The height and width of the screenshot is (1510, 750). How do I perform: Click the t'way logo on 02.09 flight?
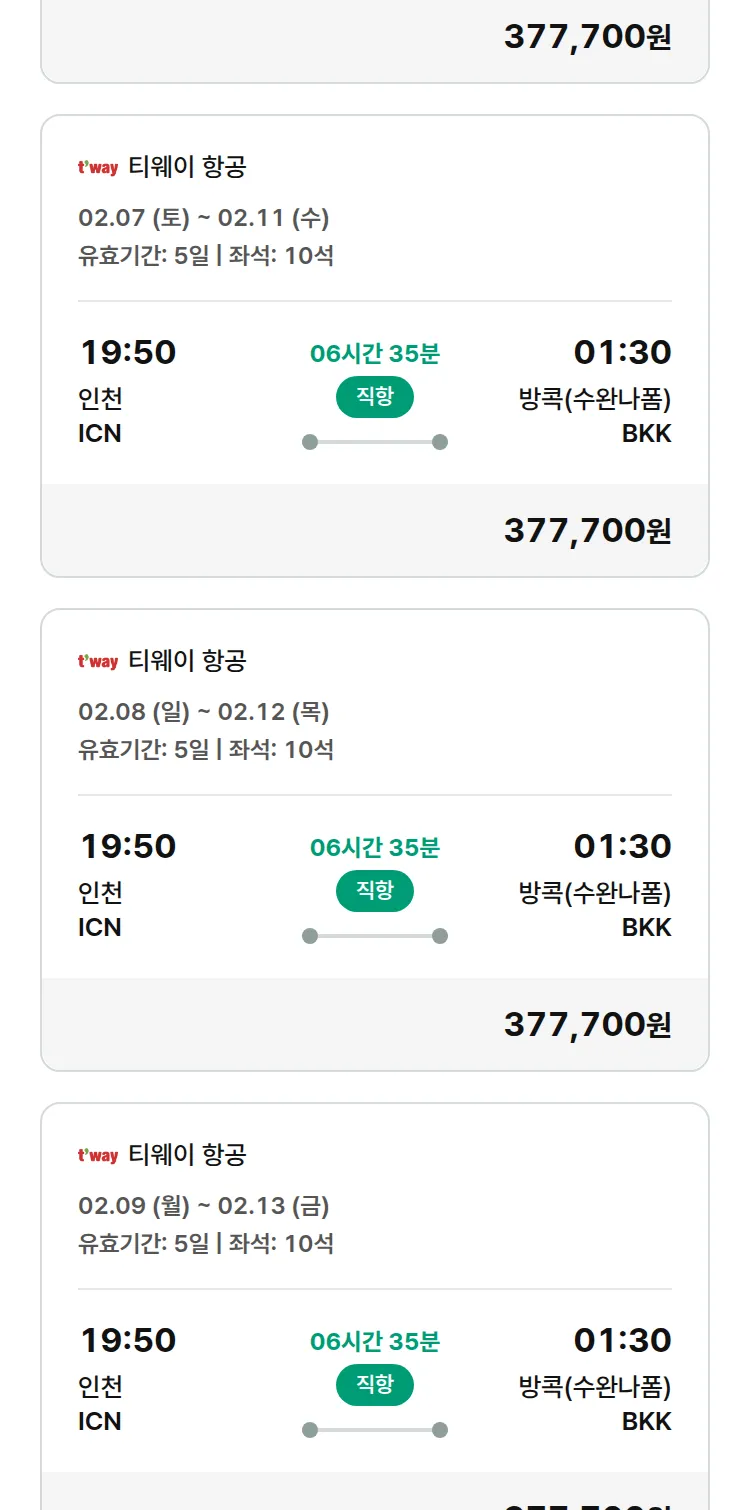tap(98, 1156)
